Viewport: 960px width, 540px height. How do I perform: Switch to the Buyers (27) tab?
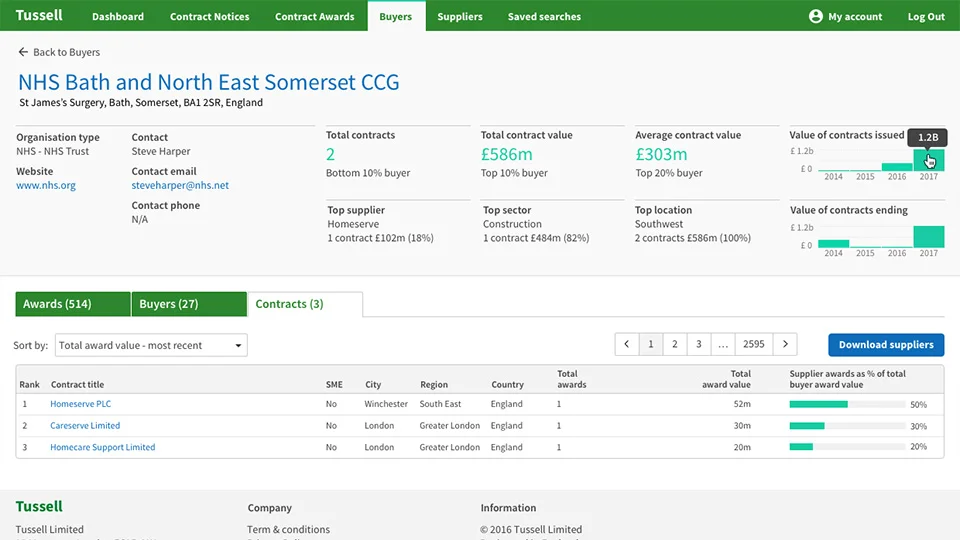click(x=189, y=304)
